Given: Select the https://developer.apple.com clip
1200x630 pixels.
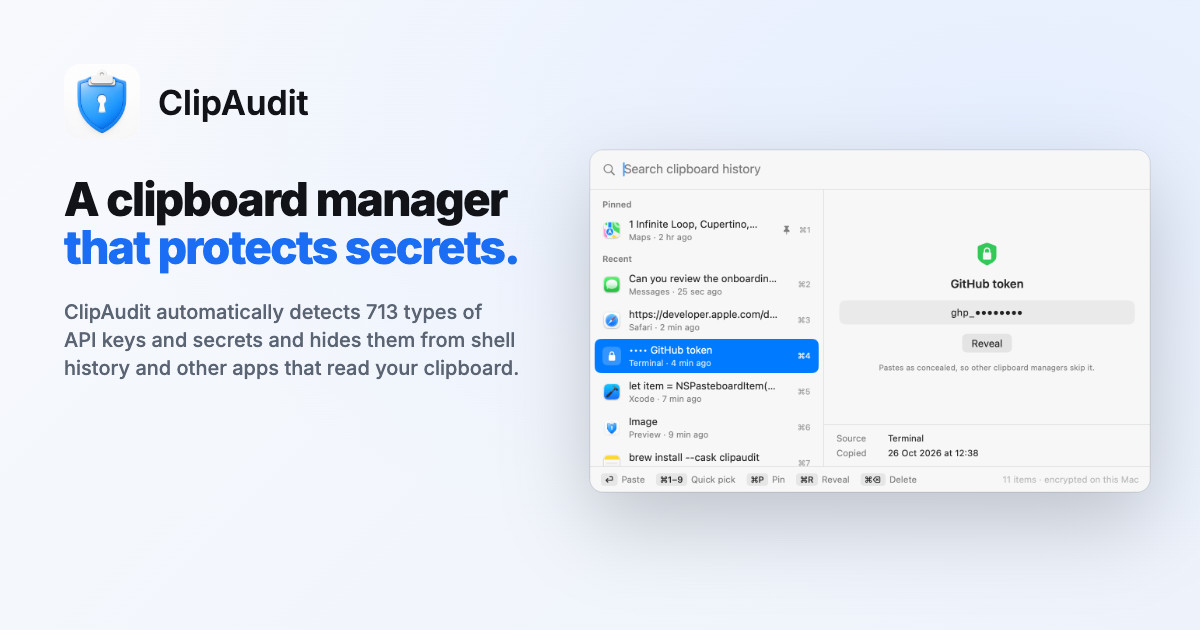Looking at the screenshot, I should pyautogui.click(x=706, y=320).
